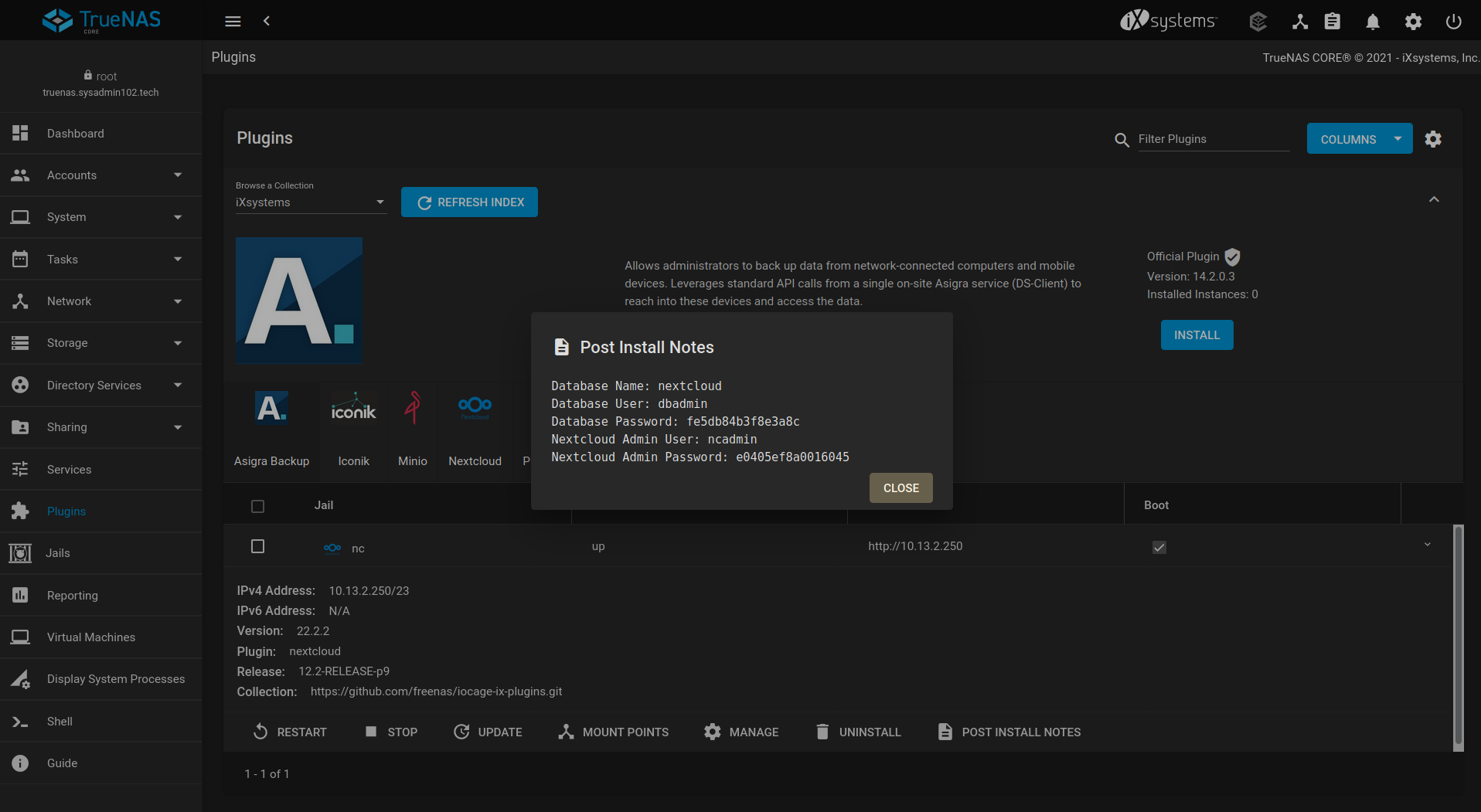Image resolution: width=1481 pixels, height=812 pixels.
Task: Open Shell in sidebar
Action: 101,722
